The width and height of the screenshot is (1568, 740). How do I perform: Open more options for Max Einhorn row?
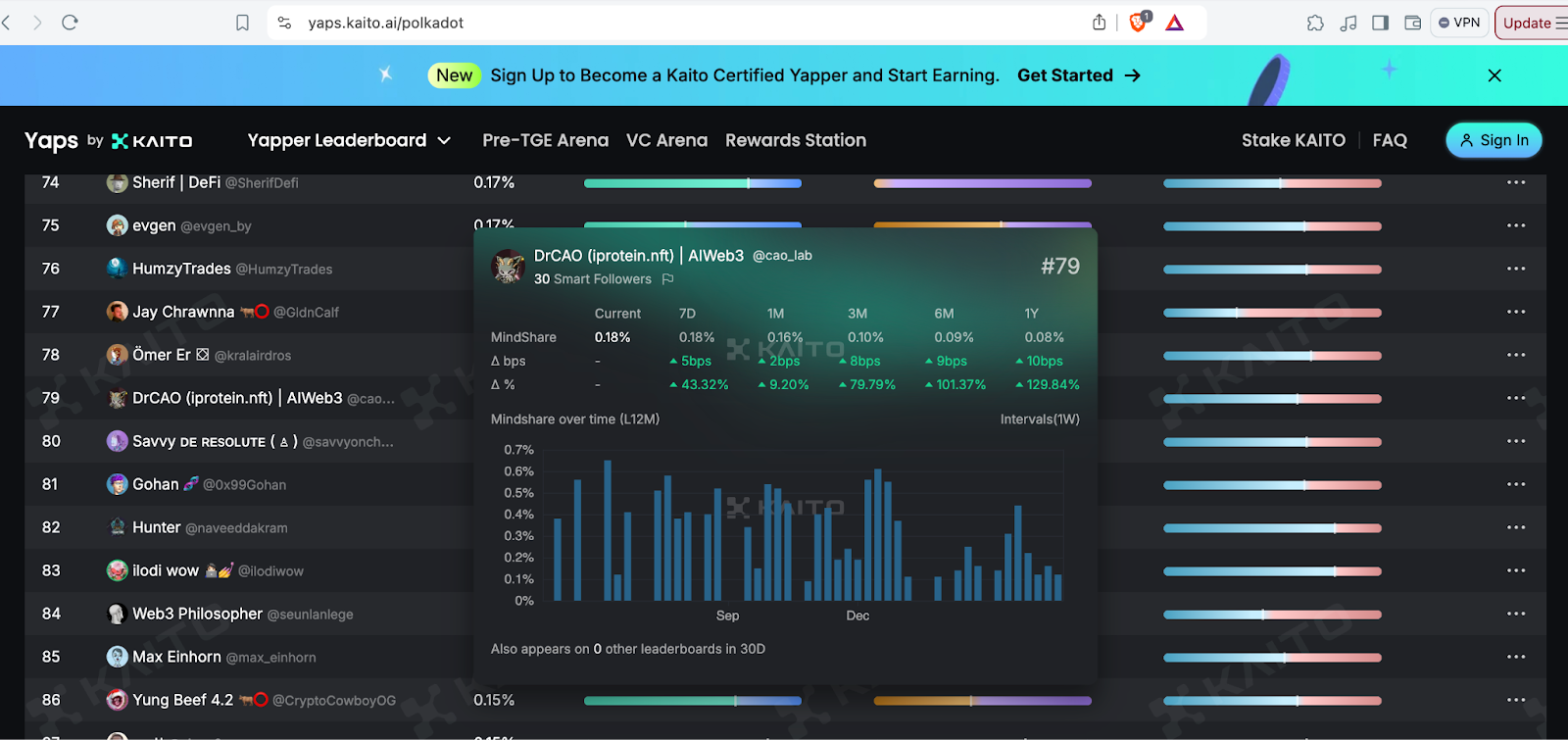pos(1516,657)
